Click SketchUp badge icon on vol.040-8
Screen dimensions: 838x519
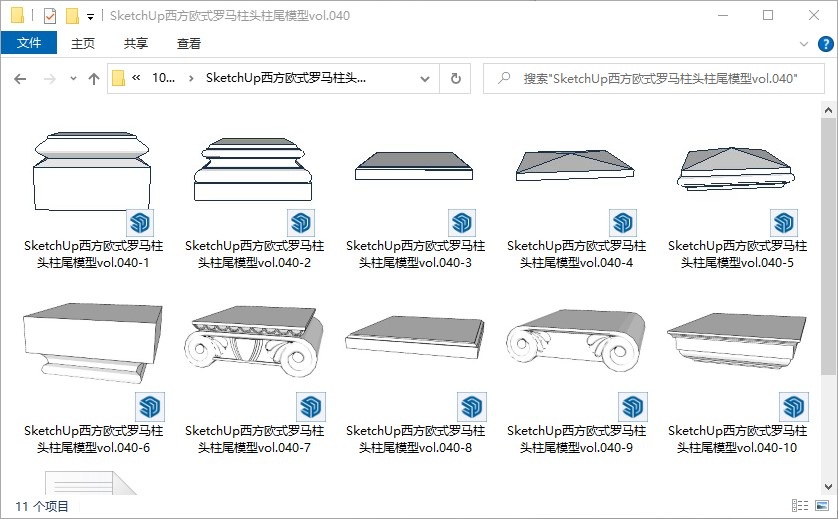(472, 407)
